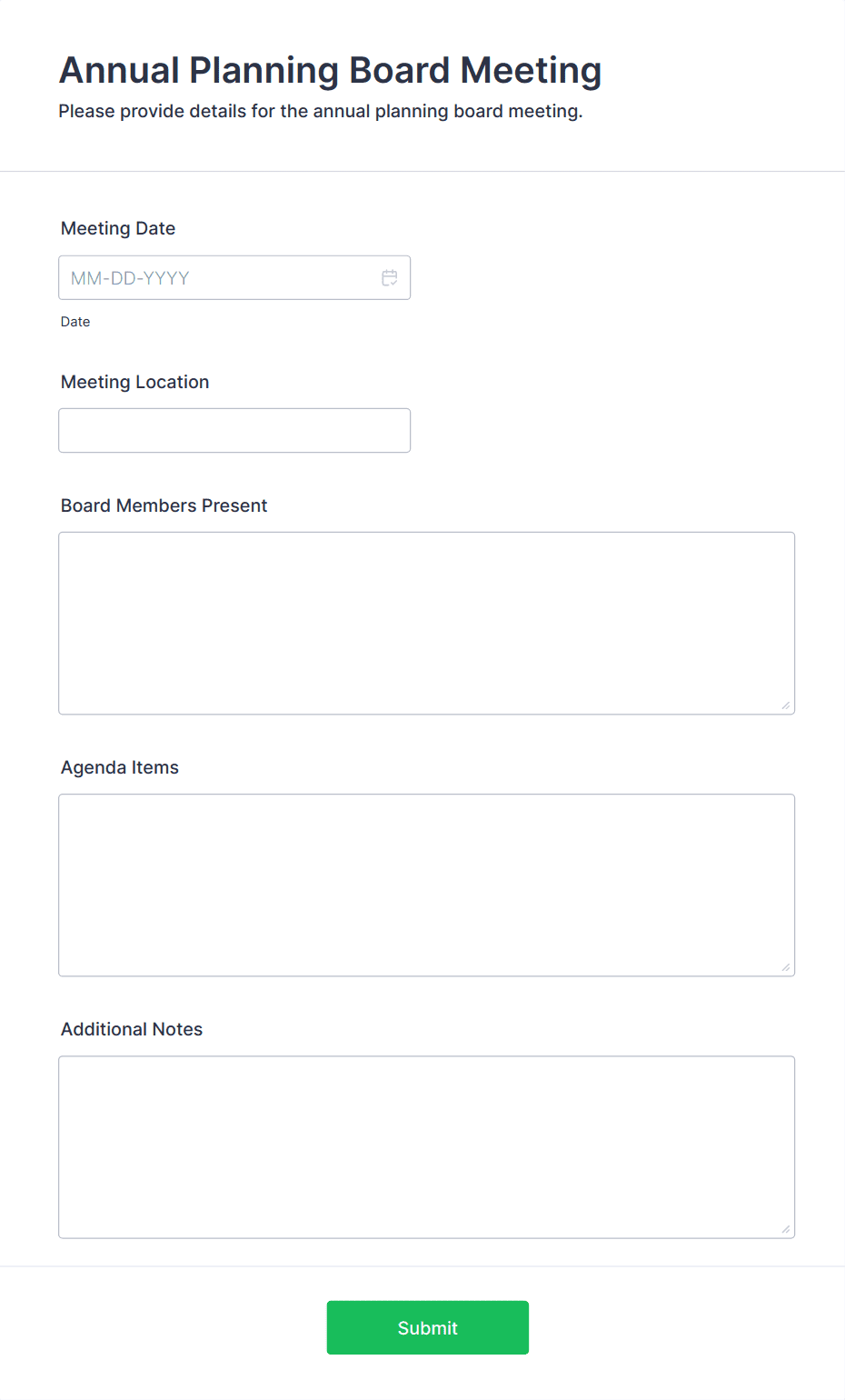This screenshot has height=1400, width=845.
Task: Click the resize grip of Board Members textarea
Action: (786, 704)
